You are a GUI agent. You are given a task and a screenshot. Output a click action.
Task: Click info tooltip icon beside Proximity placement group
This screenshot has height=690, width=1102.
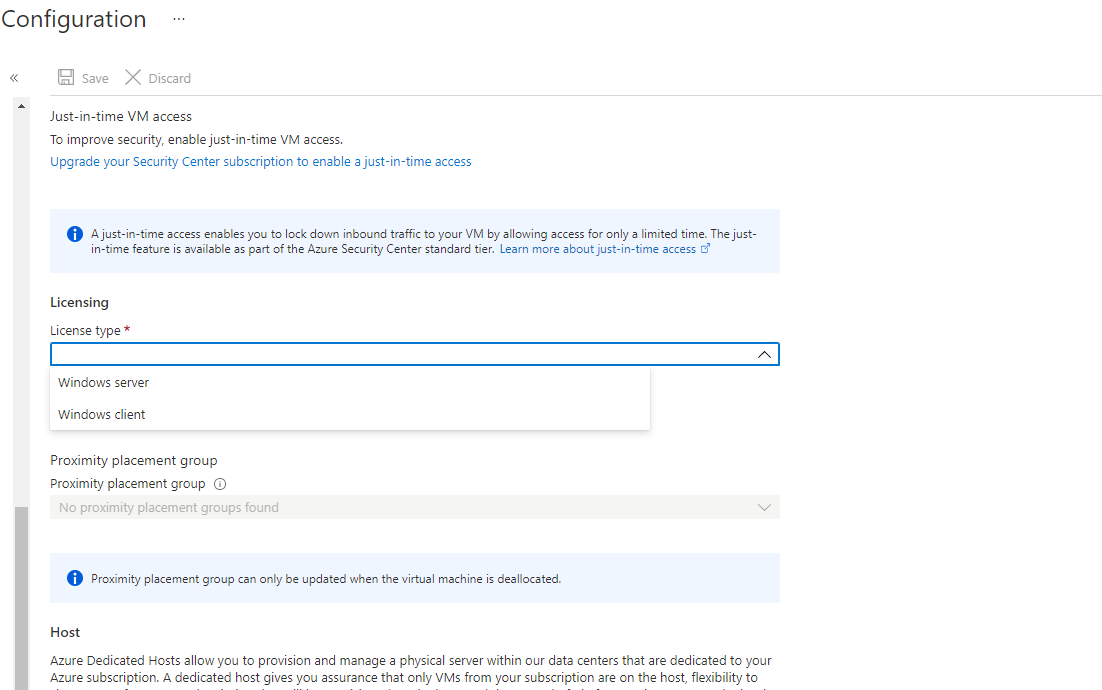tap(220, 484)
